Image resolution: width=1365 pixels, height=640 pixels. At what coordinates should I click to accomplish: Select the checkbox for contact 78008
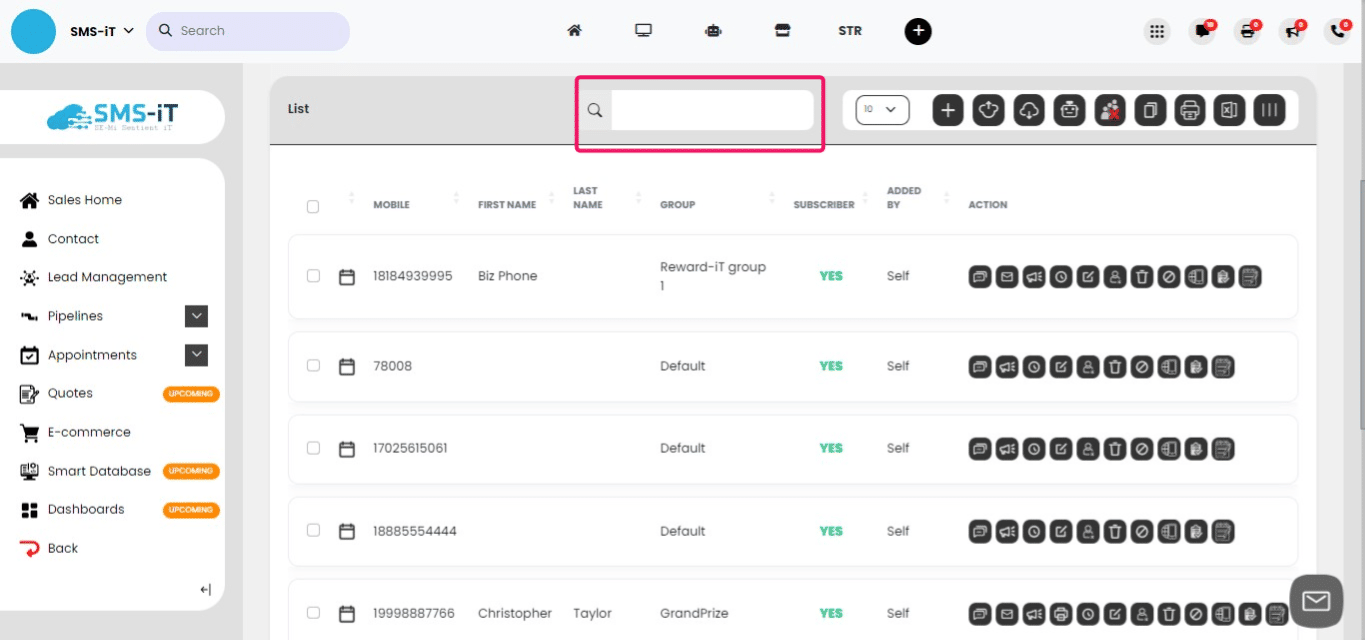click(x=312, y=366)
